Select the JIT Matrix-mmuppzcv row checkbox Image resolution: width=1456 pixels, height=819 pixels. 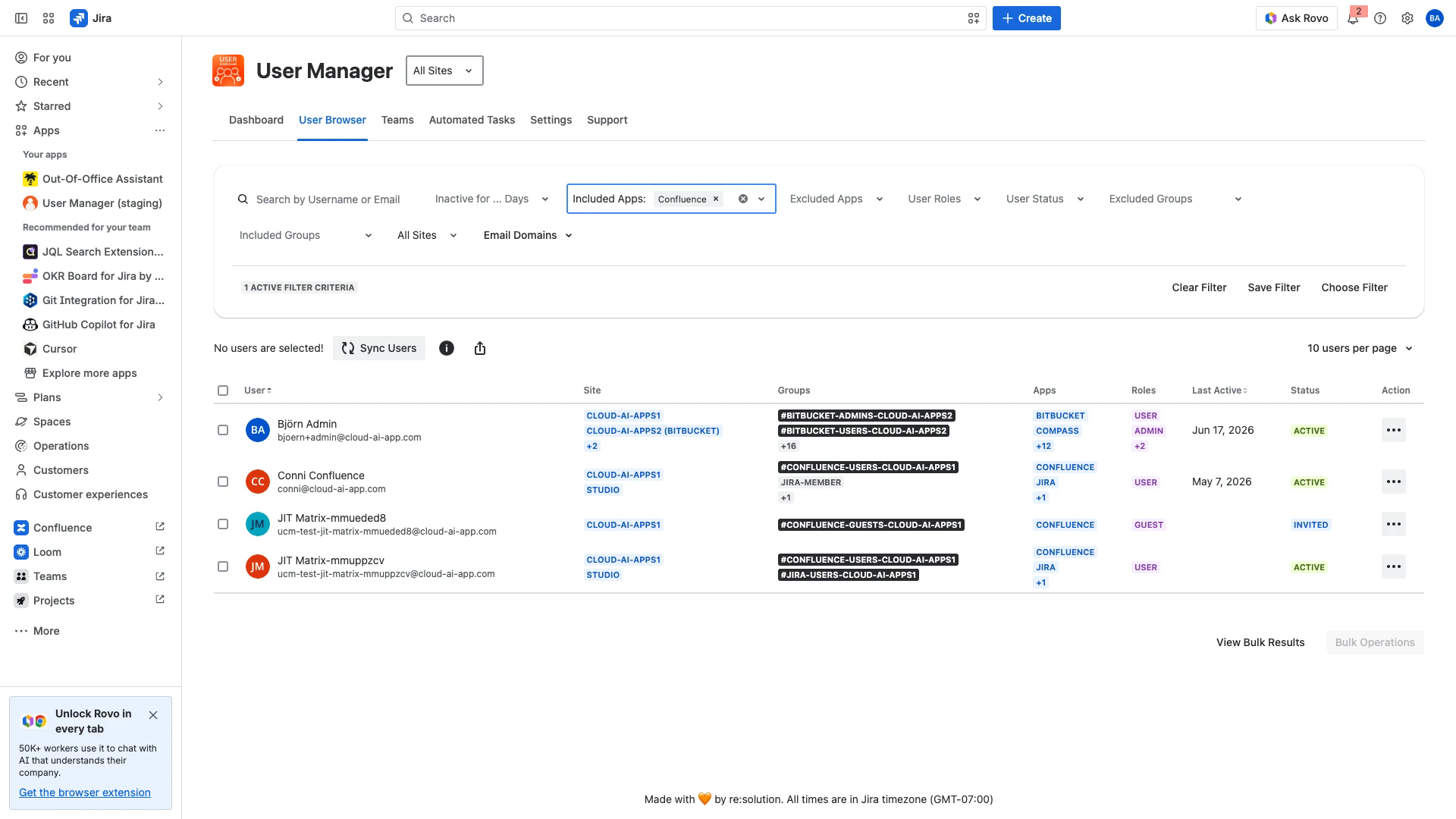tap(223, 566)
